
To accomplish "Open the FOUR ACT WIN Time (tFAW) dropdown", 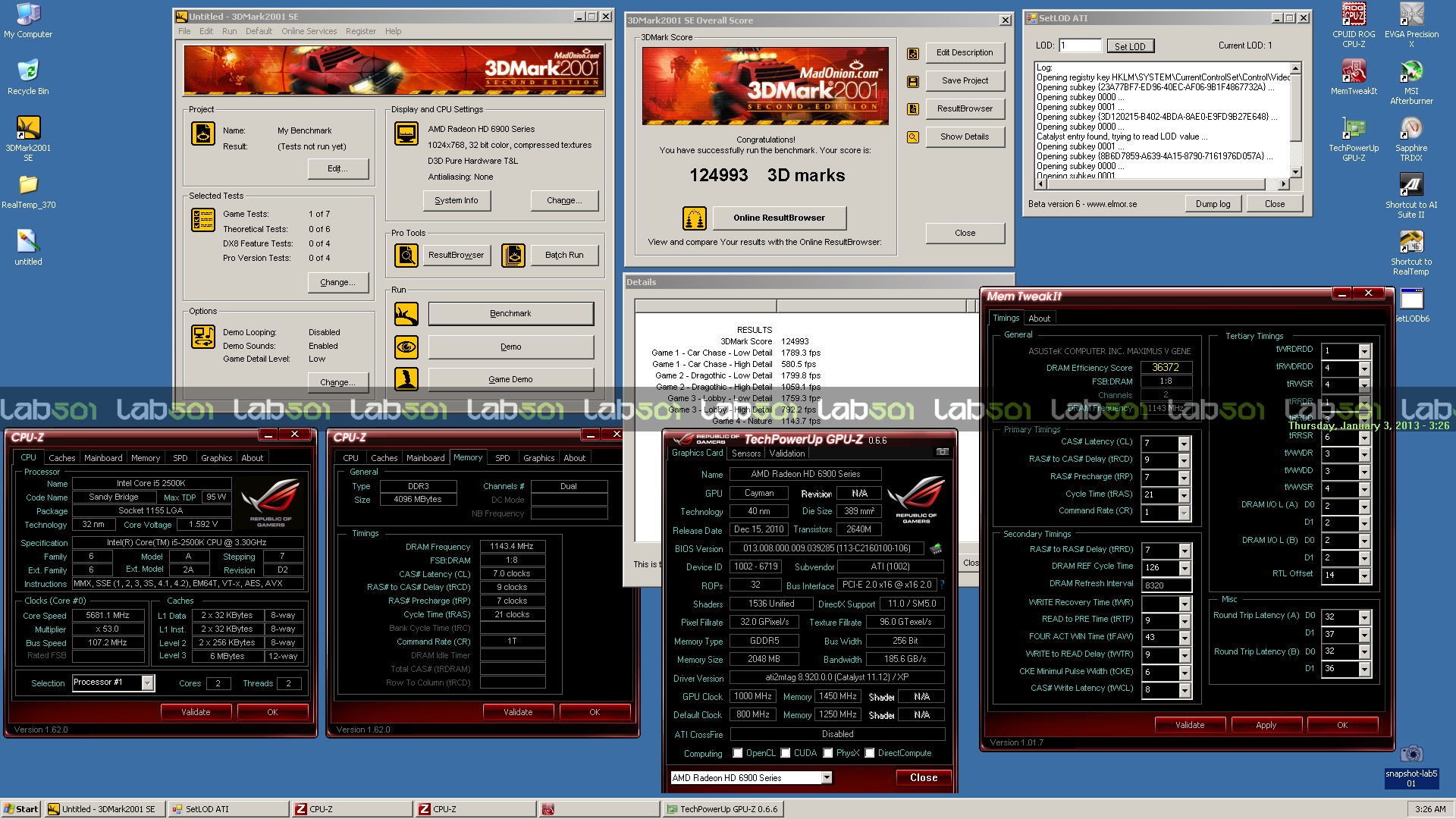I will click(1185, 638).
